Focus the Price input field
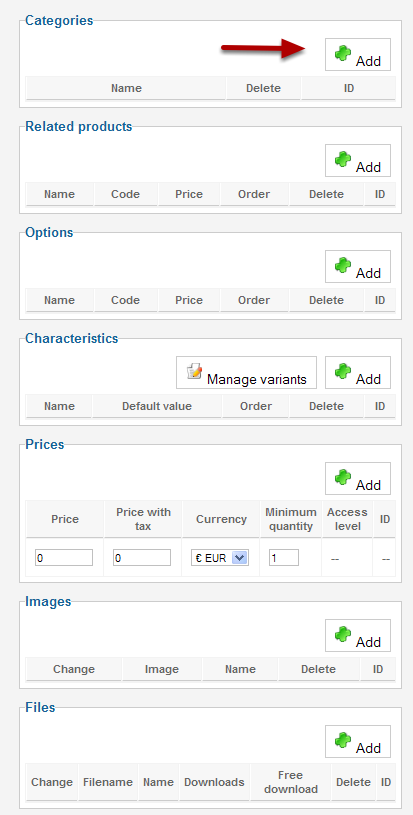Image resolution: width=413 pixels, height=815 pixels. [64, 558]
